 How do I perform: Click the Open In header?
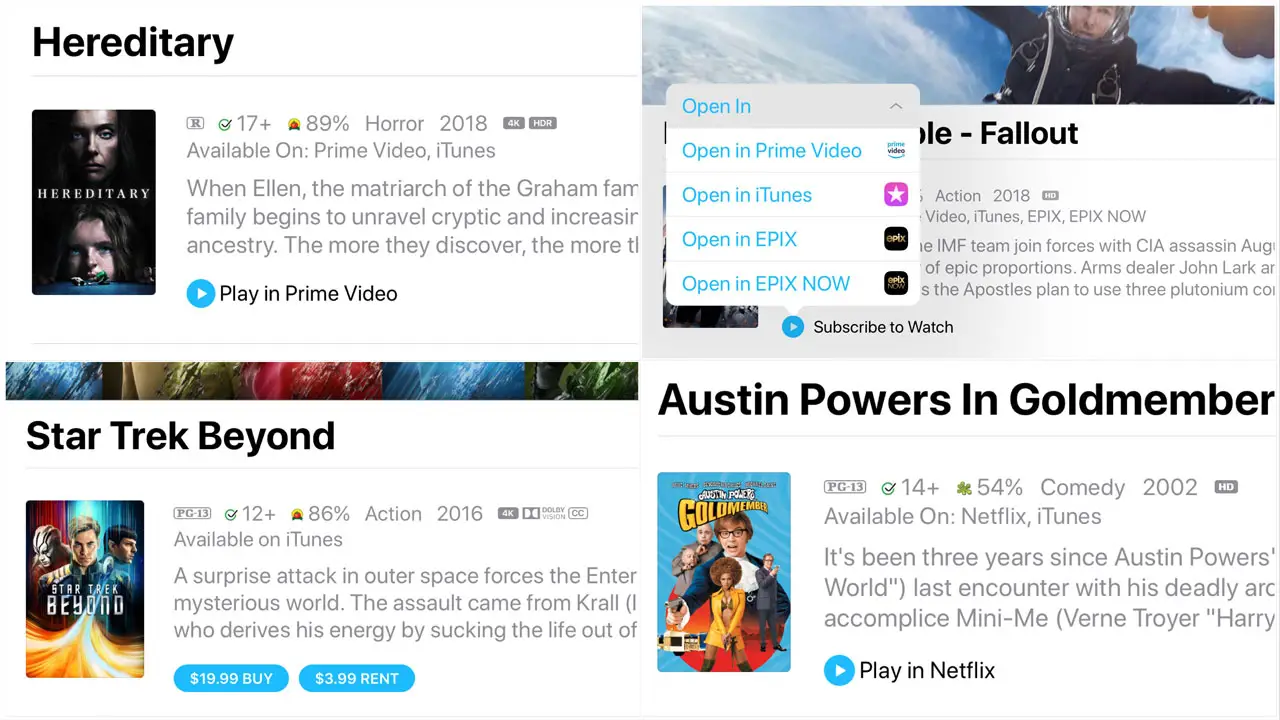tap(793, 106)
